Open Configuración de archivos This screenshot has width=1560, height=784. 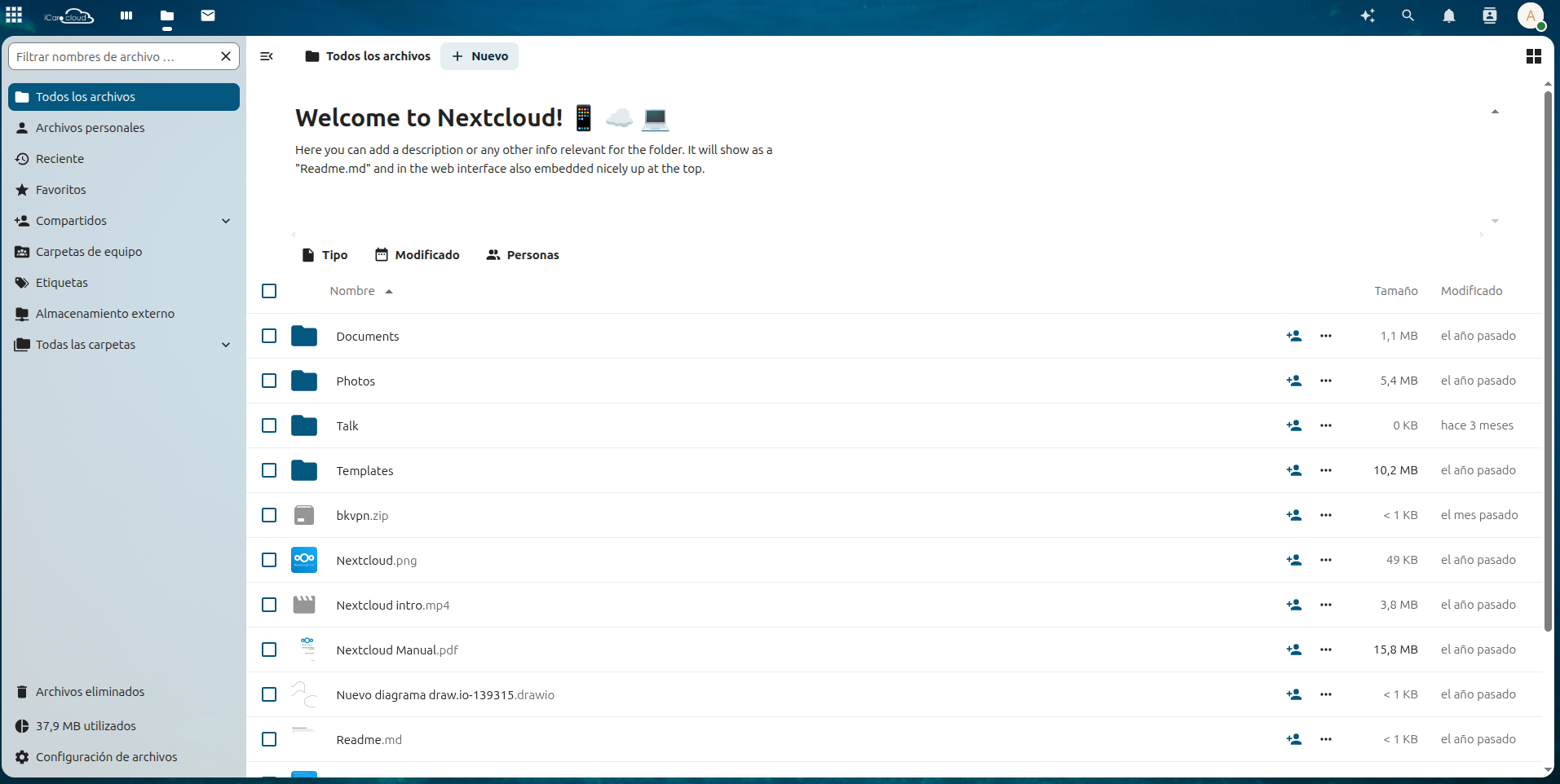[106, 756]
